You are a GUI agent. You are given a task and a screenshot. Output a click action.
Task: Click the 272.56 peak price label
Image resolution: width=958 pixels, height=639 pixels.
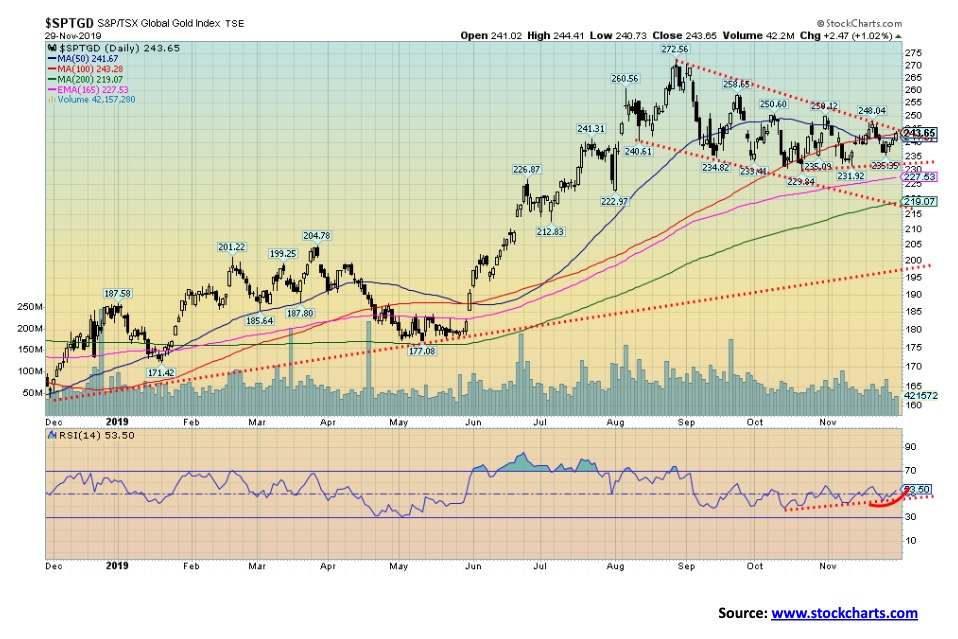pos(675,49)
